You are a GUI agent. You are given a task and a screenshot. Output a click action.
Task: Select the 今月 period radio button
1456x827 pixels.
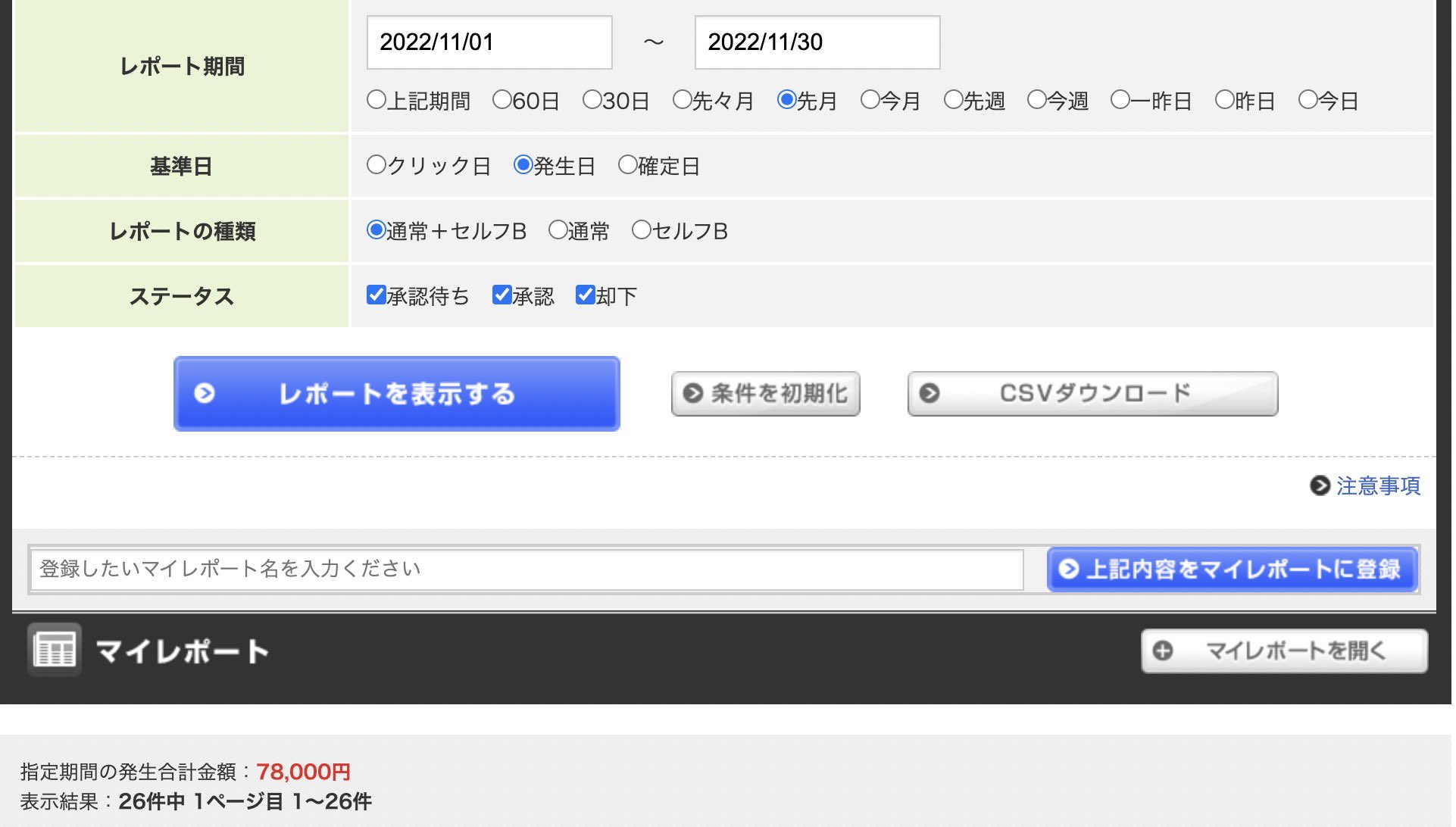pos(870,100)
